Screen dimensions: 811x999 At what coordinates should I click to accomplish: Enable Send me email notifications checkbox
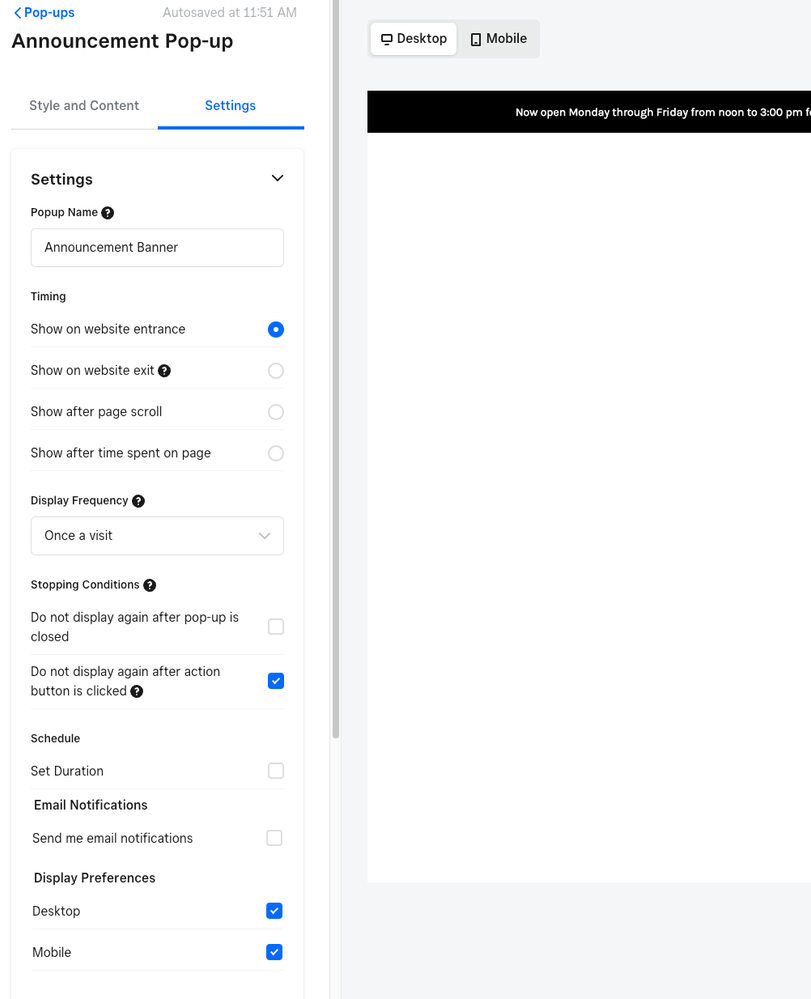click(x=275, y=838)
